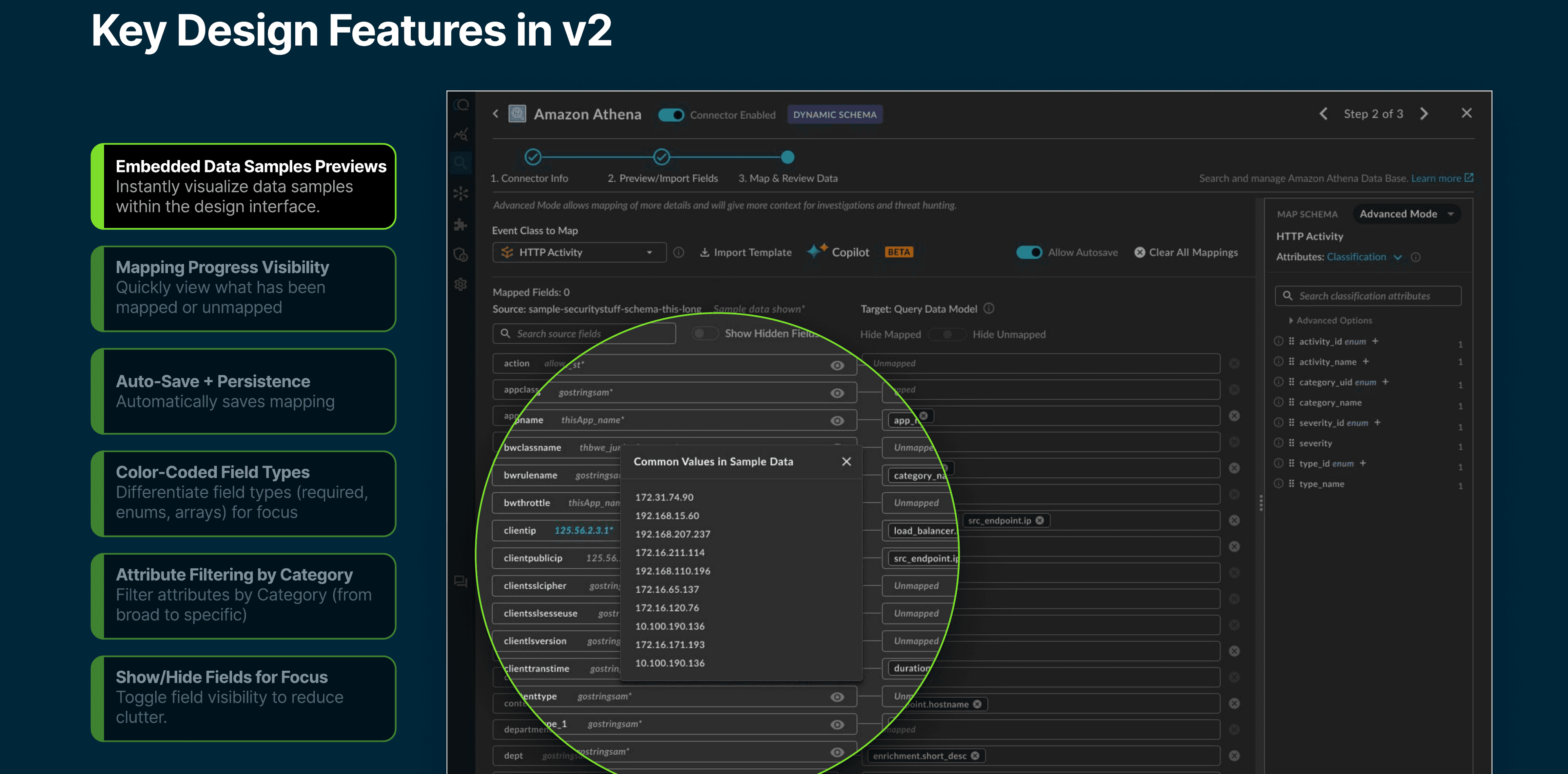Open the HTTP Activity event class dropdown
1568x774 pixels.
coord(579,252)
